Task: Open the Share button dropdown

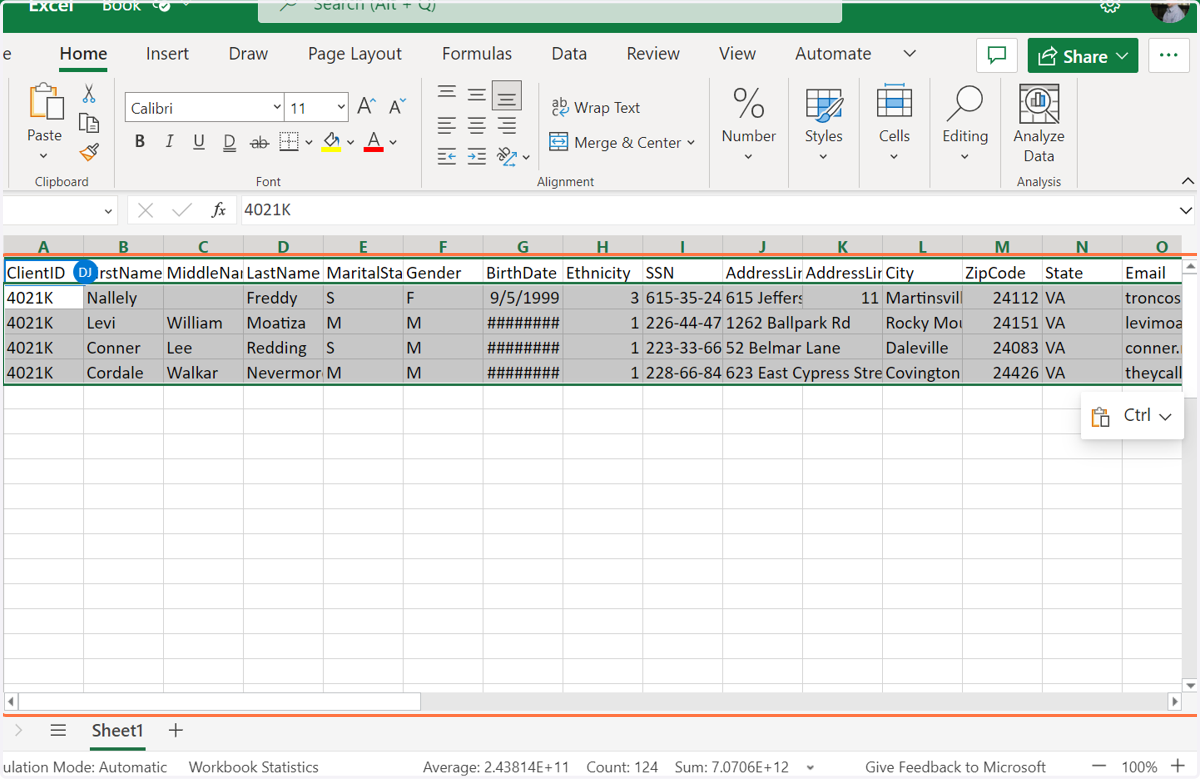Action: click(1082, 56)
